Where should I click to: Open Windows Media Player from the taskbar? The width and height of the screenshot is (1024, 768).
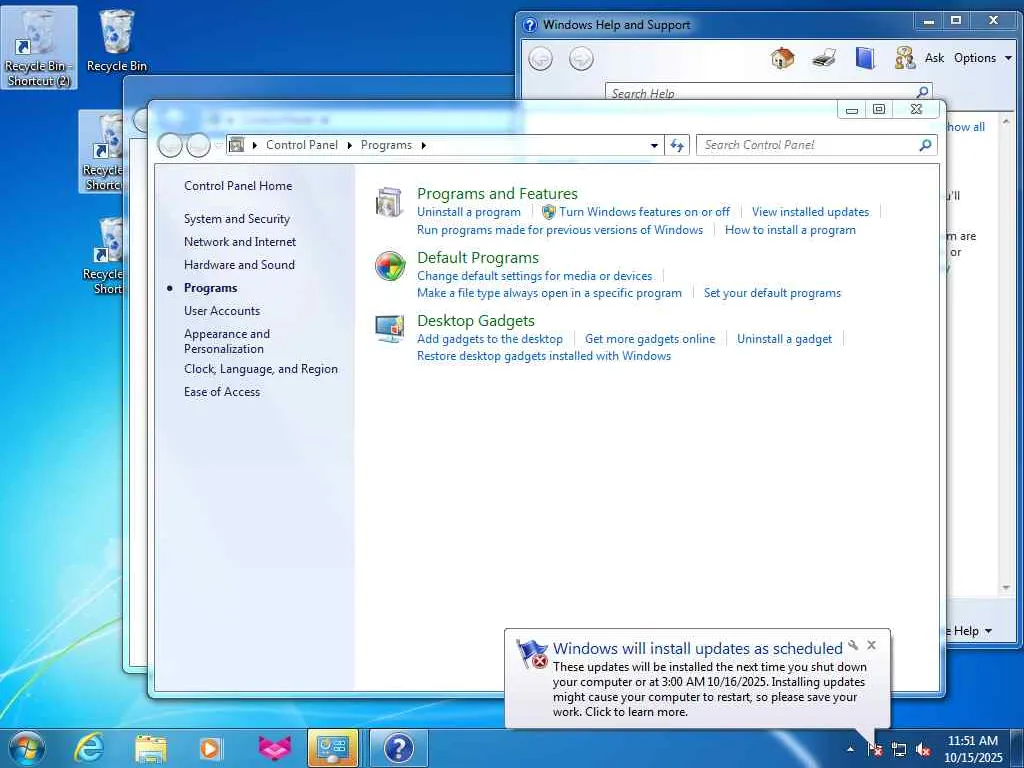click(210, 748)
